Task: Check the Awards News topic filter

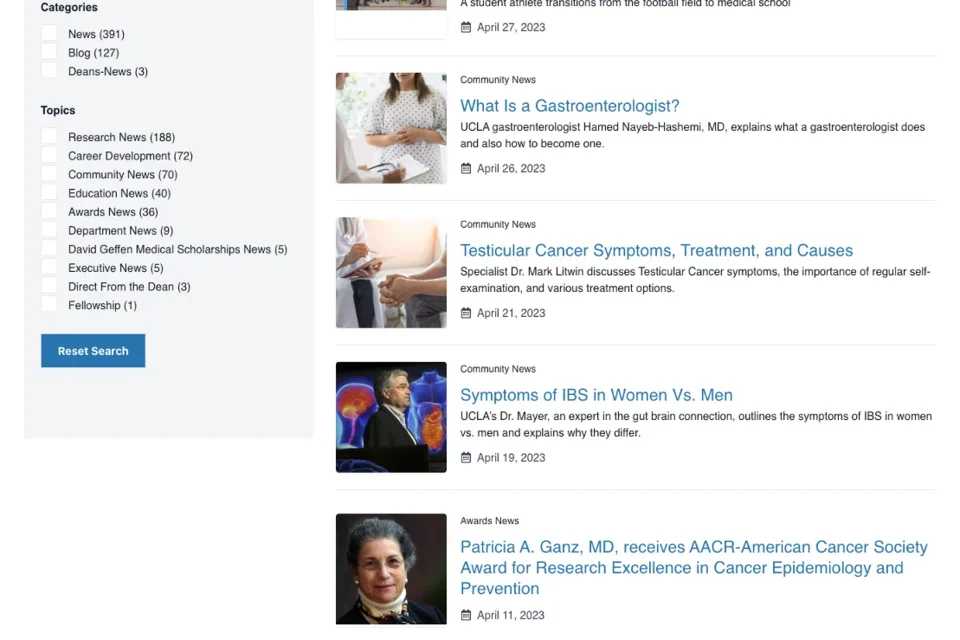Action: (49, 211)
